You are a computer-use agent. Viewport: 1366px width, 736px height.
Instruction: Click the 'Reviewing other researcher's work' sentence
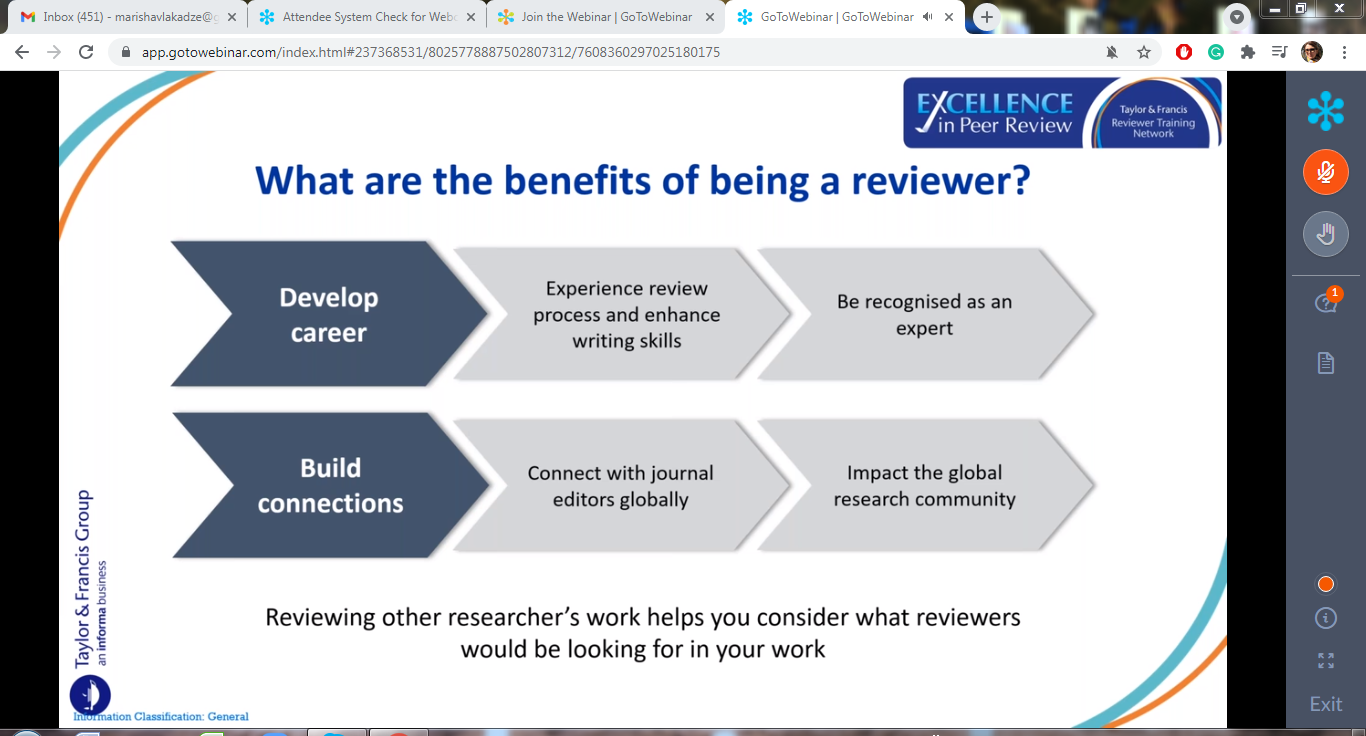[x=643, y=632]
